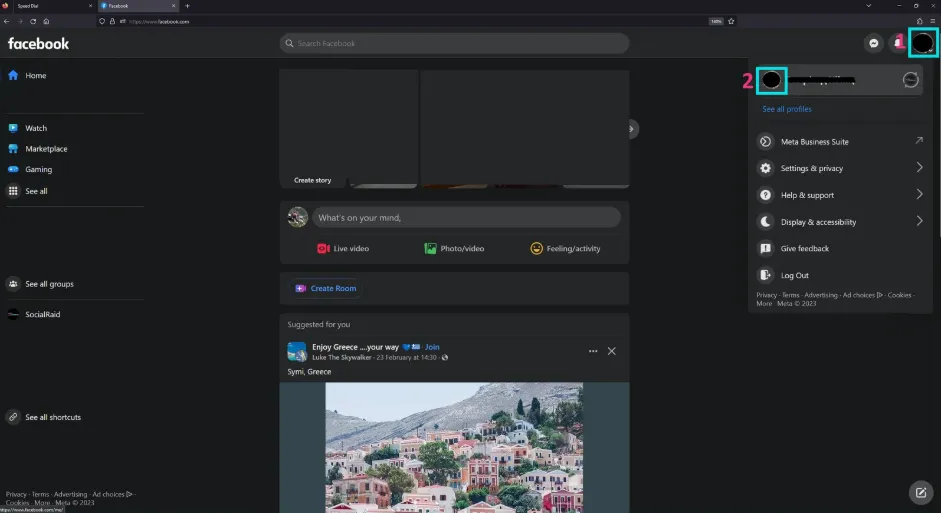This screenshot has width=942, height=513.
Task: Click the Create Room button
Action: pos(326,288)
